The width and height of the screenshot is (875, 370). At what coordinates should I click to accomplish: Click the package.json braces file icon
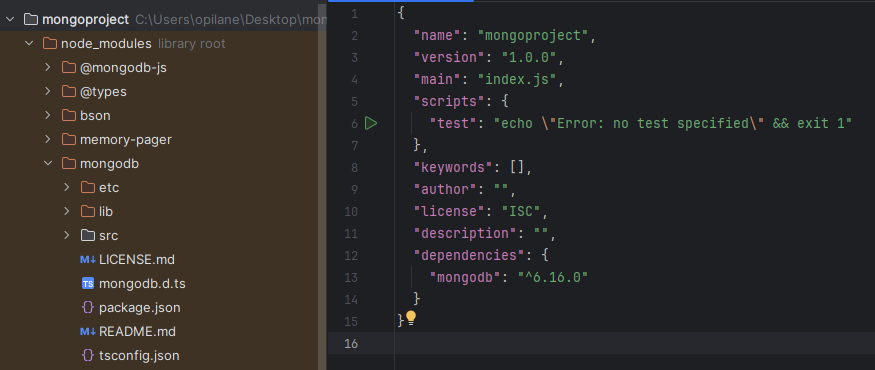pyautogui.click(x=88, y=307)
